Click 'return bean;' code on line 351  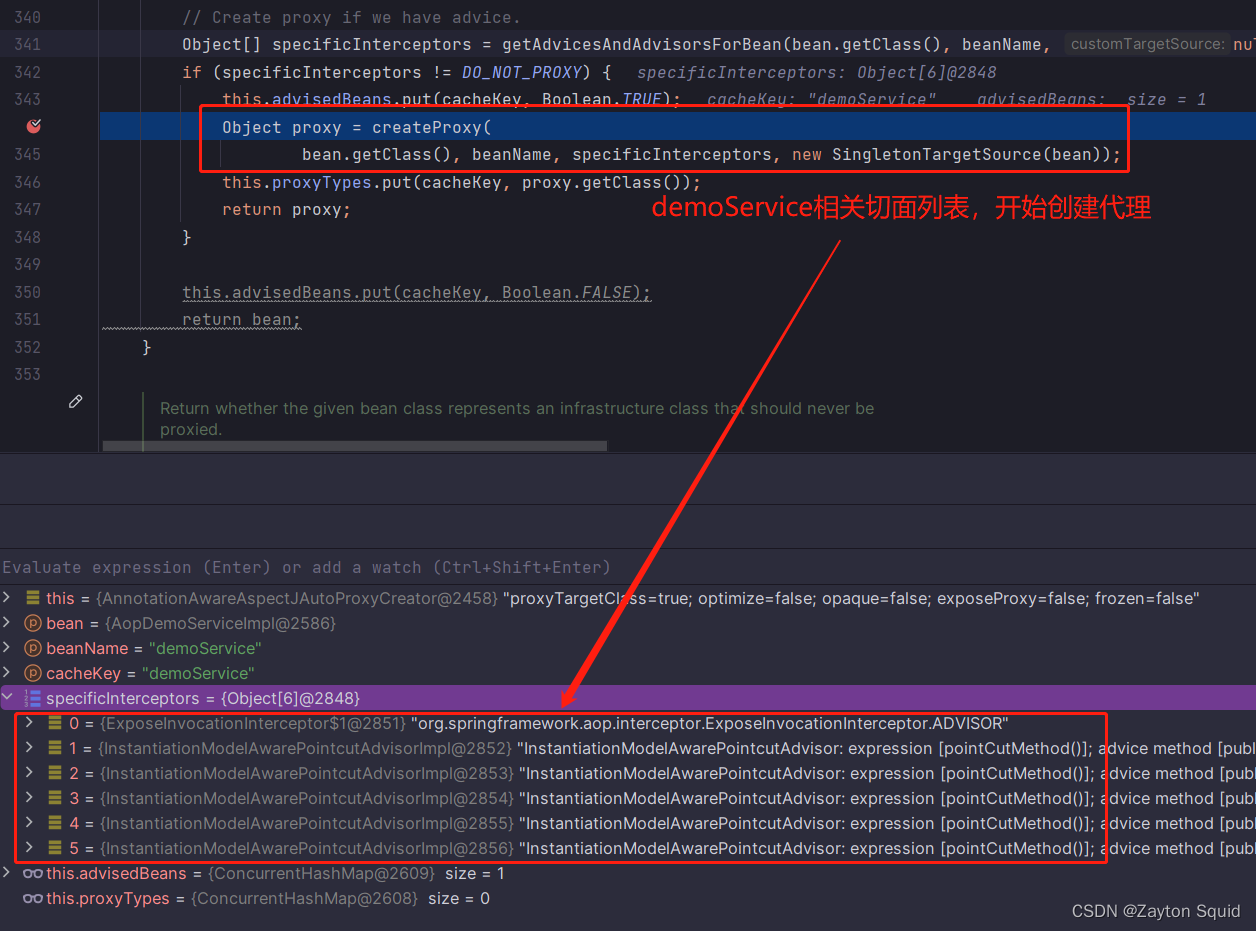(242, 319)
